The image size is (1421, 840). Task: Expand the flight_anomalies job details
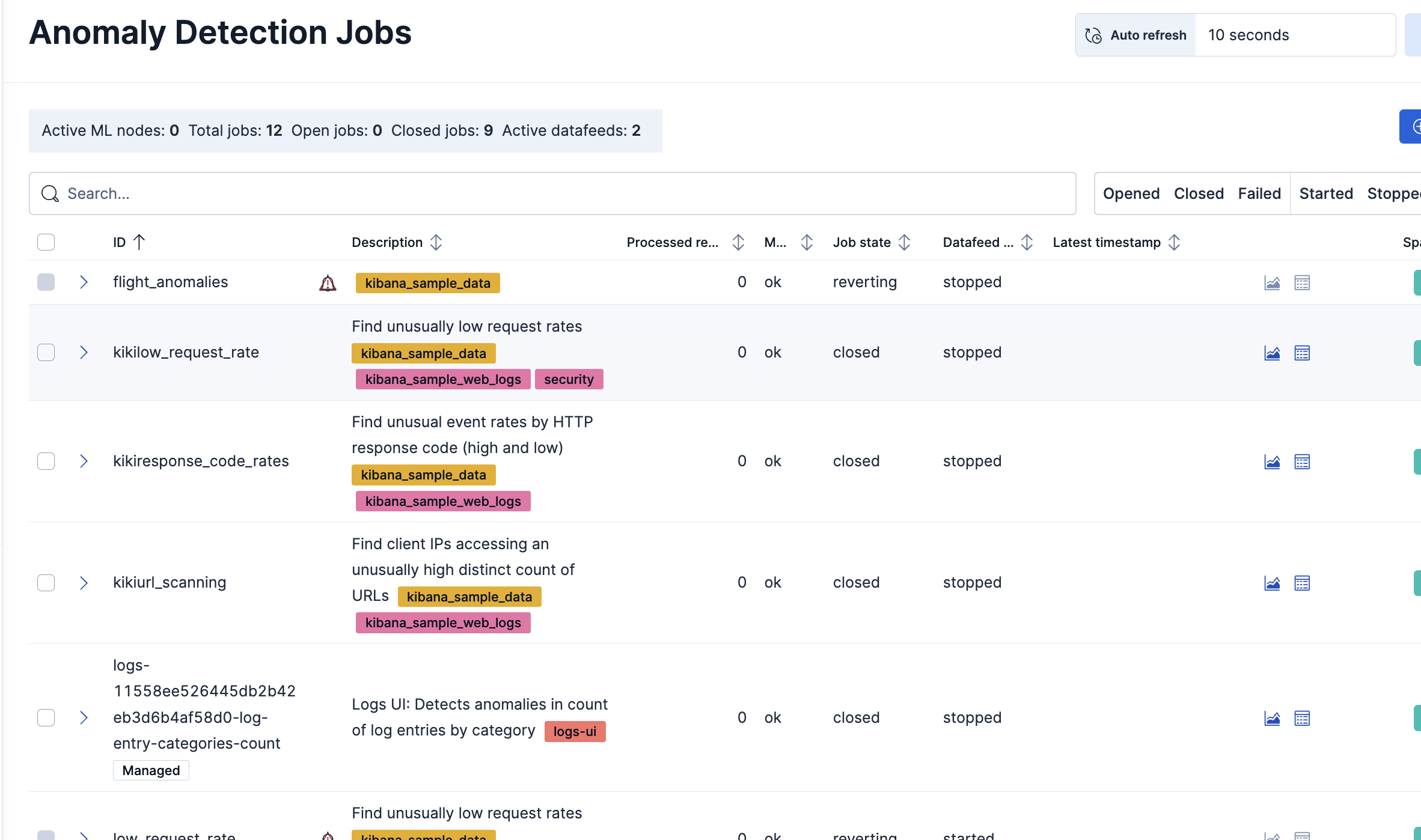84,282
